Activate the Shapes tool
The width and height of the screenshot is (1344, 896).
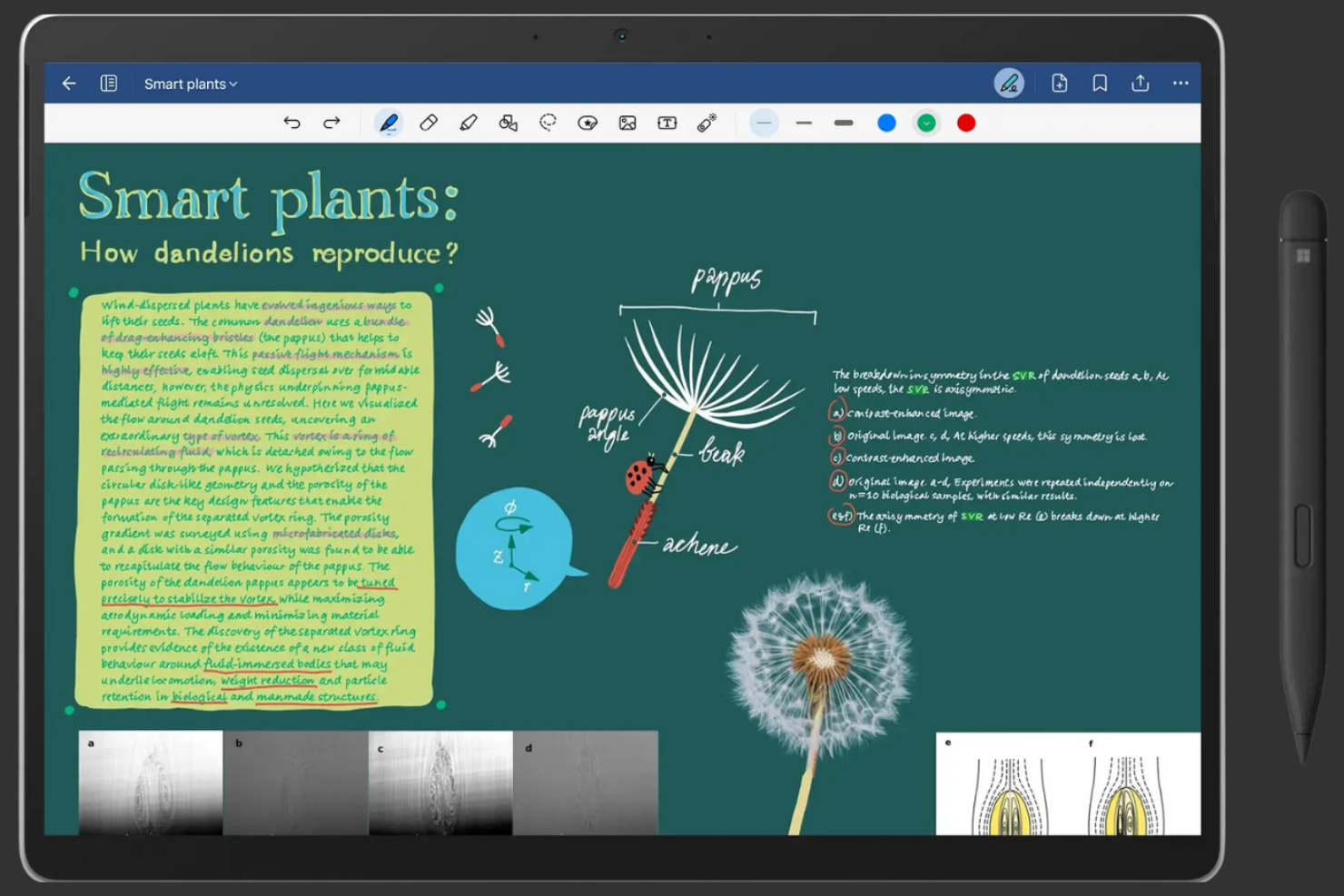[508, 123]
